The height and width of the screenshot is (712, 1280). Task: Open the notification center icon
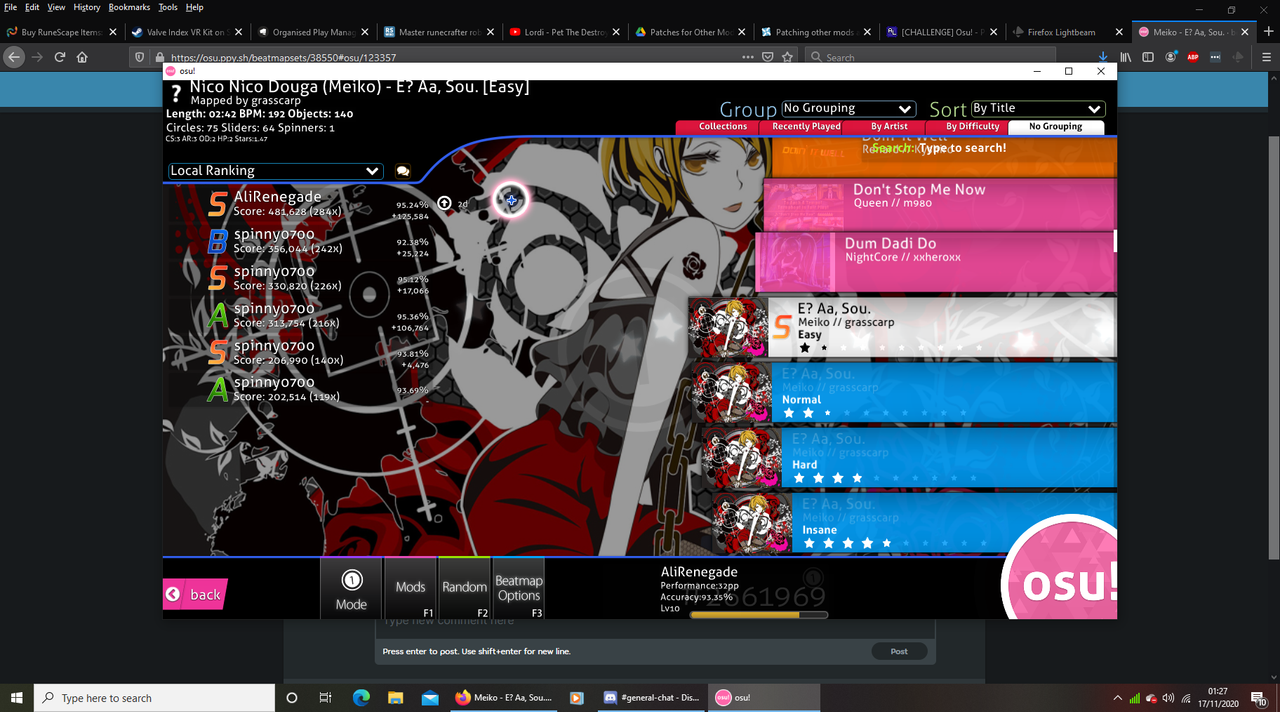pyautogui.click(x=1259, y=697)
